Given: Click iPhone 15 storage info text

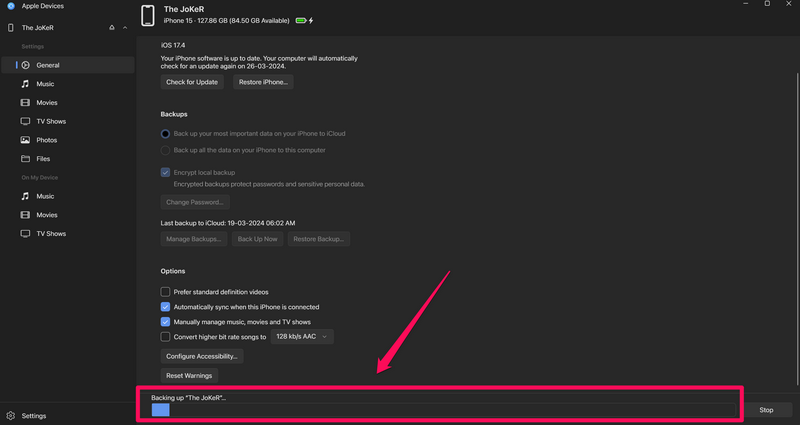Looking at the screenshot, I should pos(227,21).
